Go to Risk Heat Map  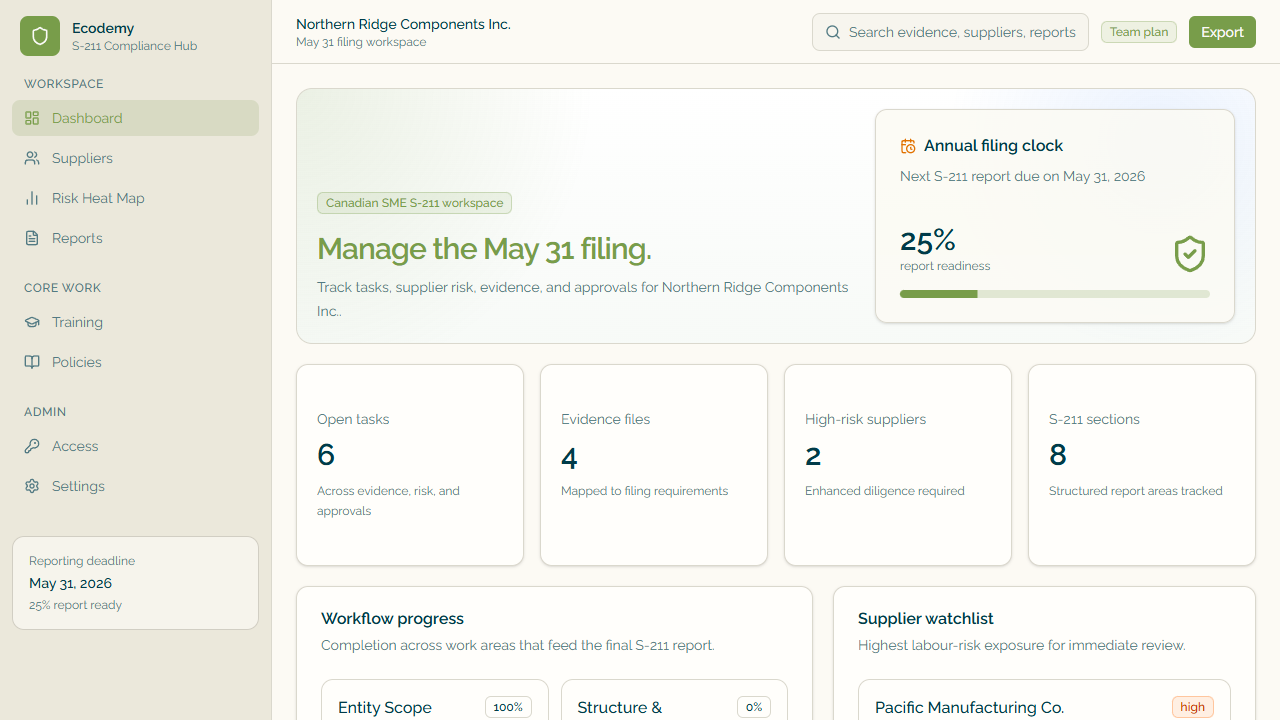(x=135, y=198)
